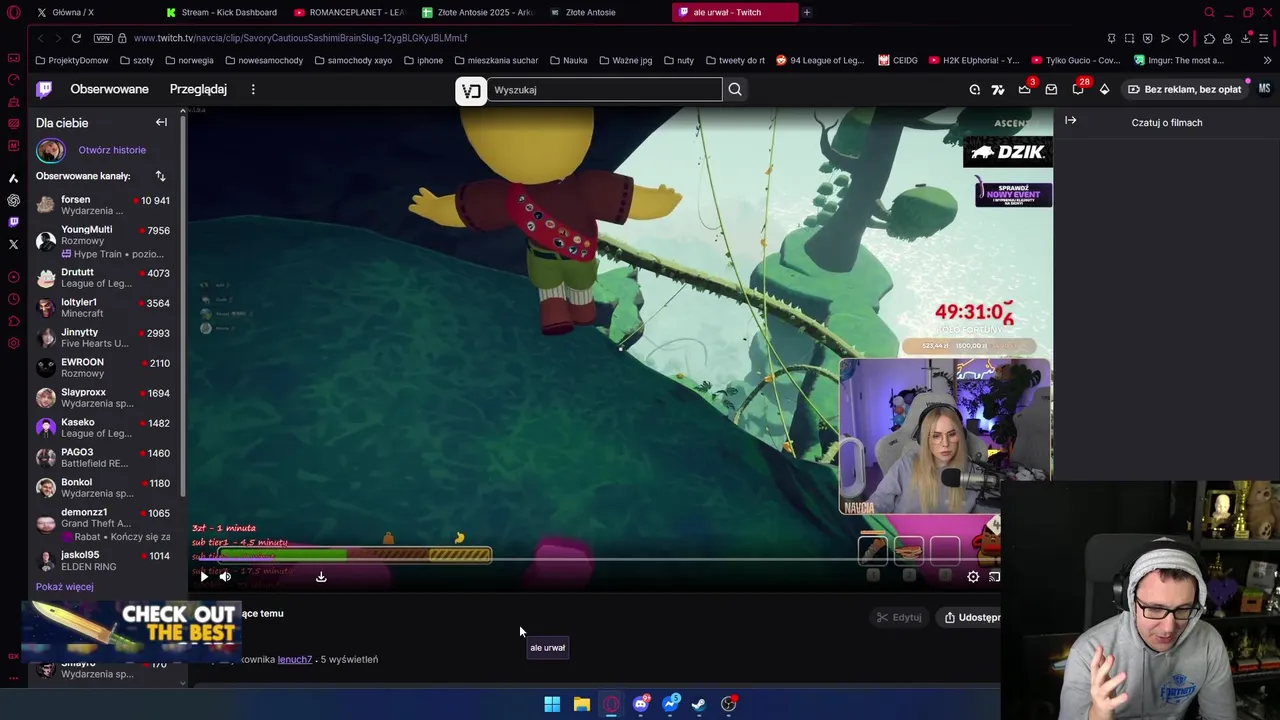This screenshot has height=720, width=1280.
Task: Open the lenuch7 user link
Action: 295,659
